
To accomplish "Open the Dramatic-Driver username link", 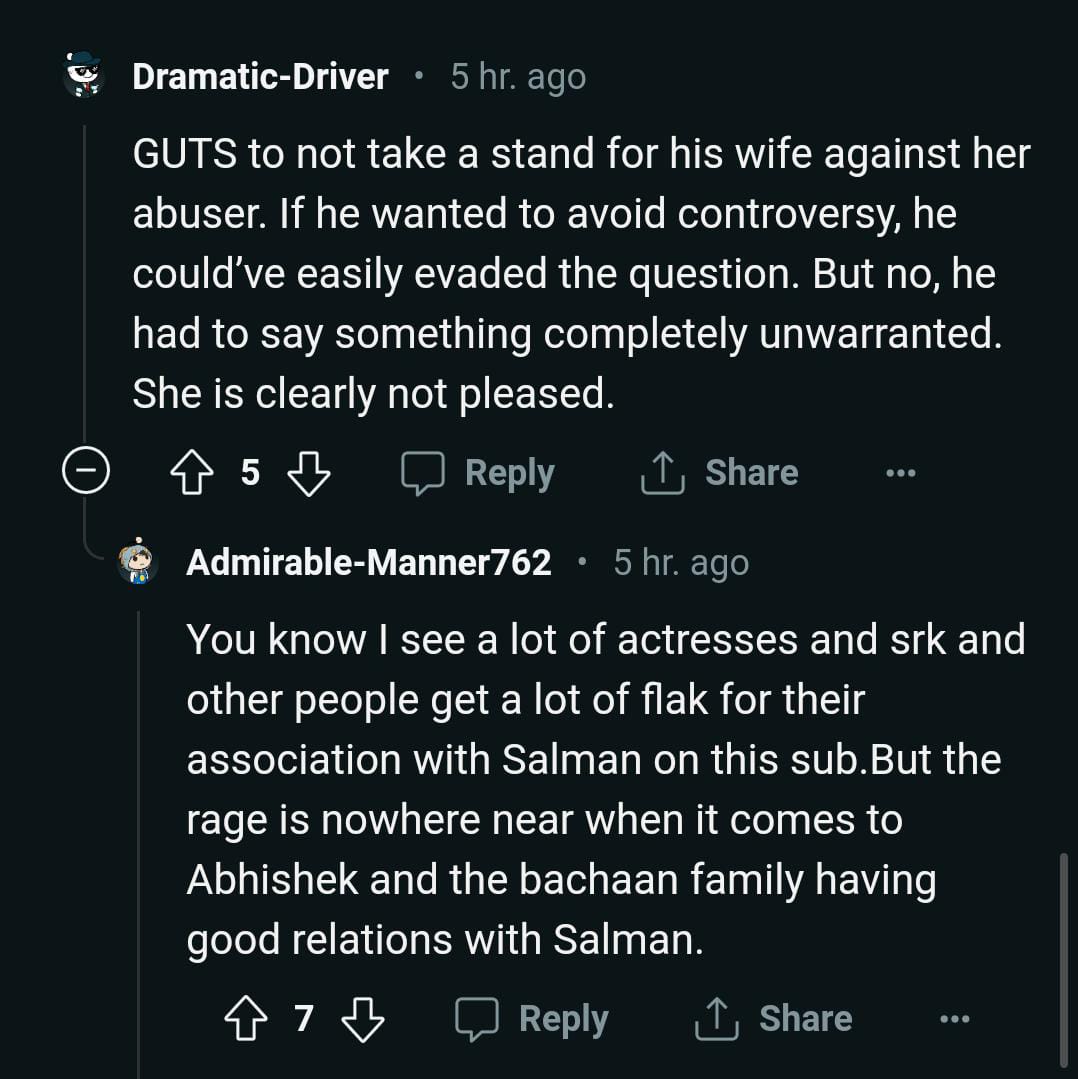I will pos(260,77).
